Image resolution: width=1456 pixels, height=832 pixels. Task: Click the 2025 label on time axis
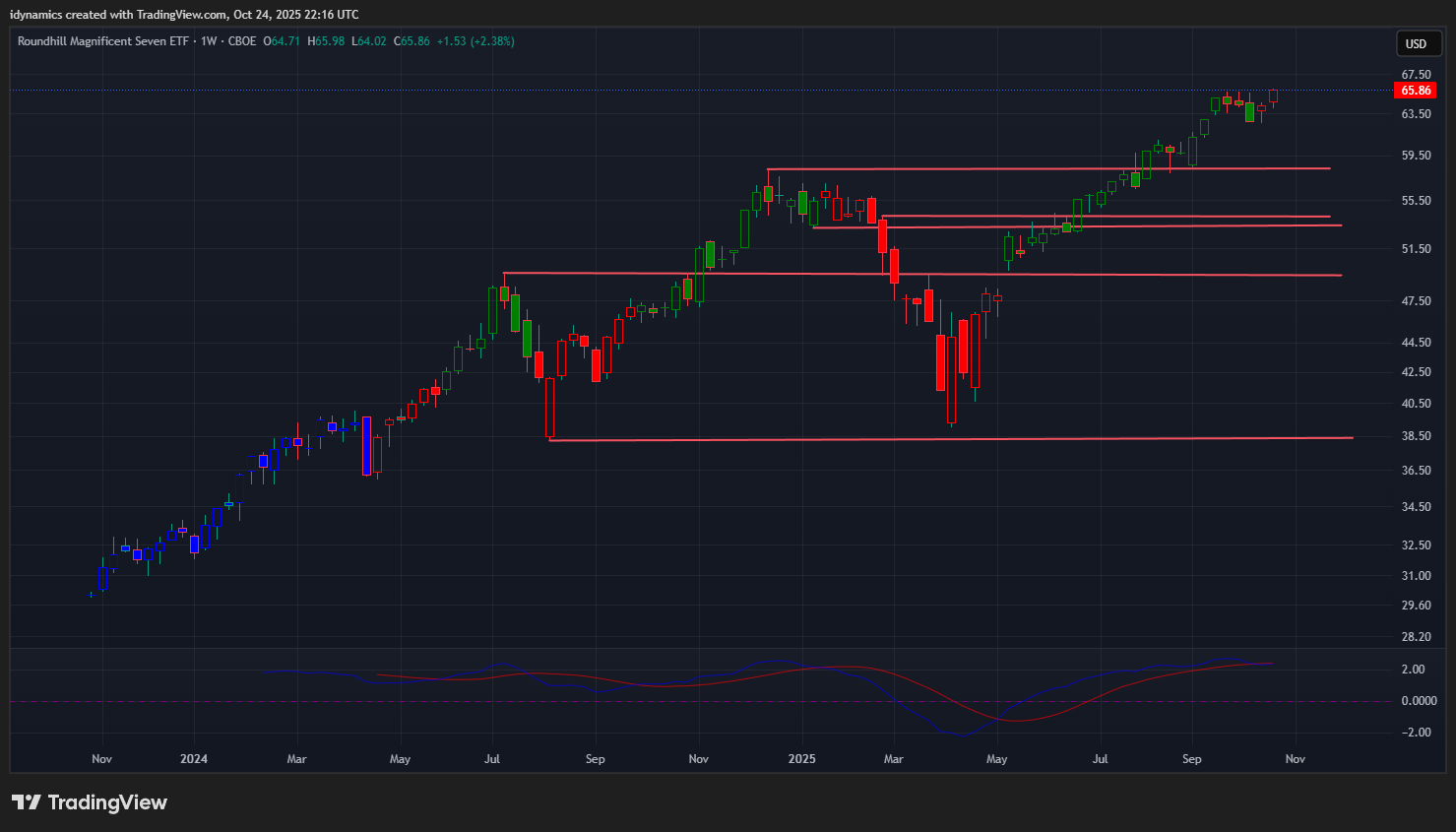802,759
